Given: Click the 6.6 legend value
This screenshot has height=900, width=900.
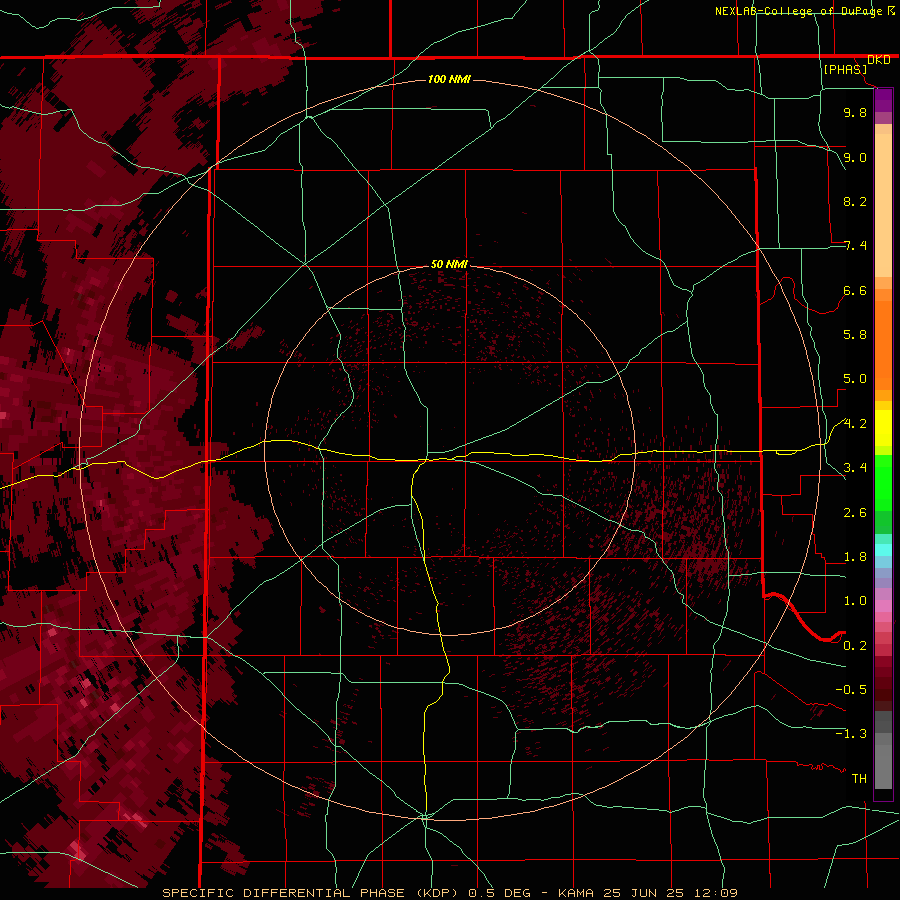Looking at the screenshot, I should (855, 290).
